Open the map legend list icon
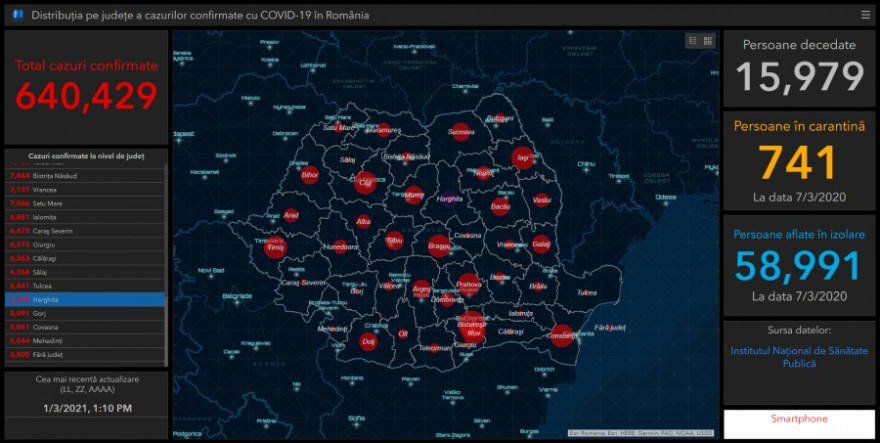This screenshot has height=443, width=880. [x=692, y=41]
